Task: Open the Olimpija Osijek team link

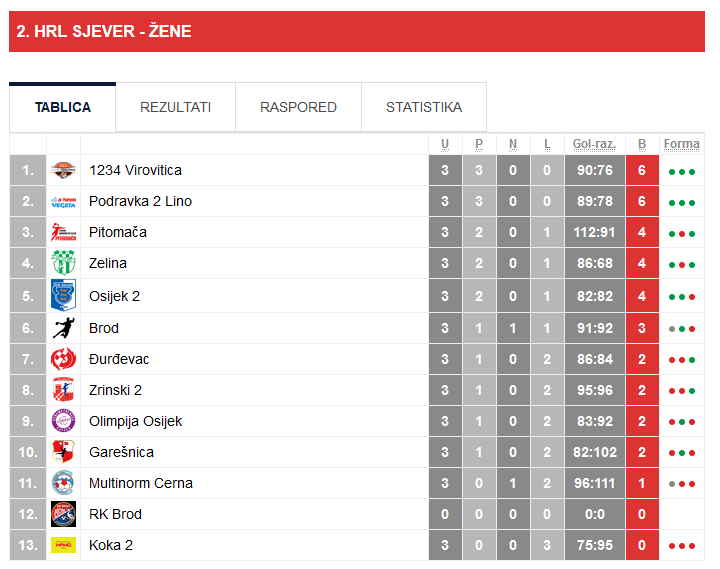Action: tap(135, 421)
